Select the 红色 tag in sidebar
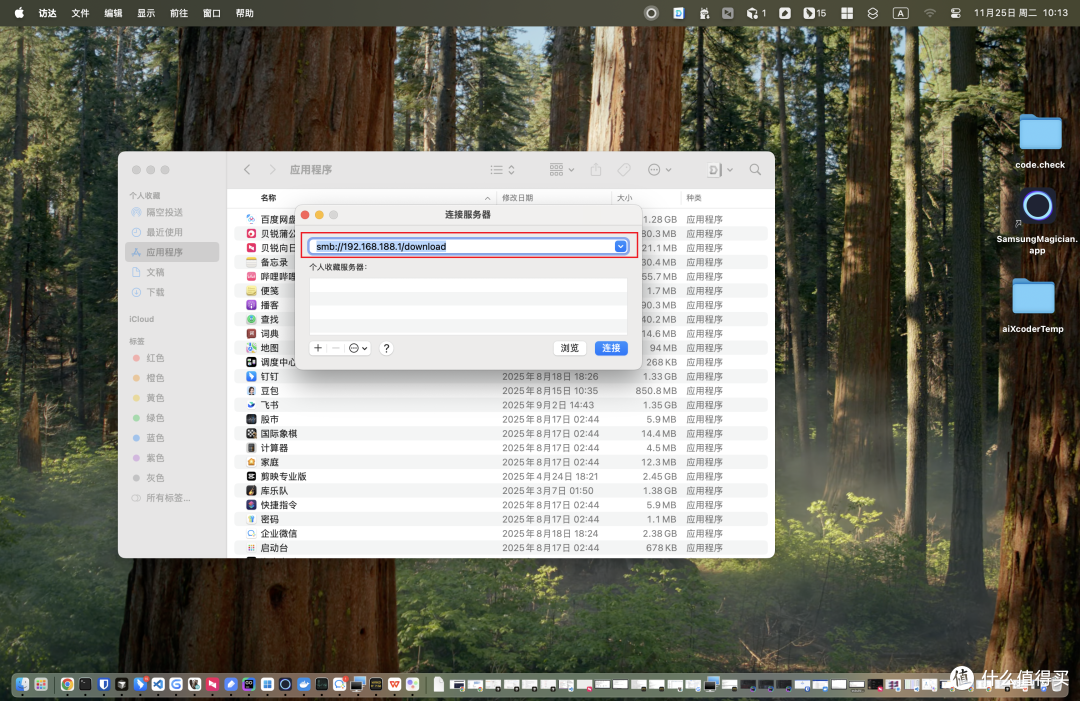Viewport: 1080px width, 701px height. [172, 358]
